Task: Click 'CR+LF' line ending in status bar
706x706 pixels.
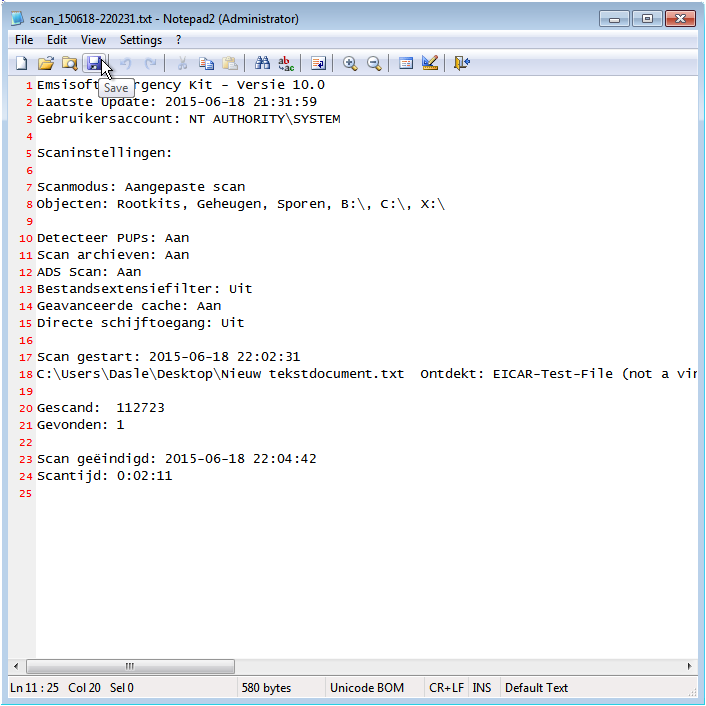Action: [446, 688]
